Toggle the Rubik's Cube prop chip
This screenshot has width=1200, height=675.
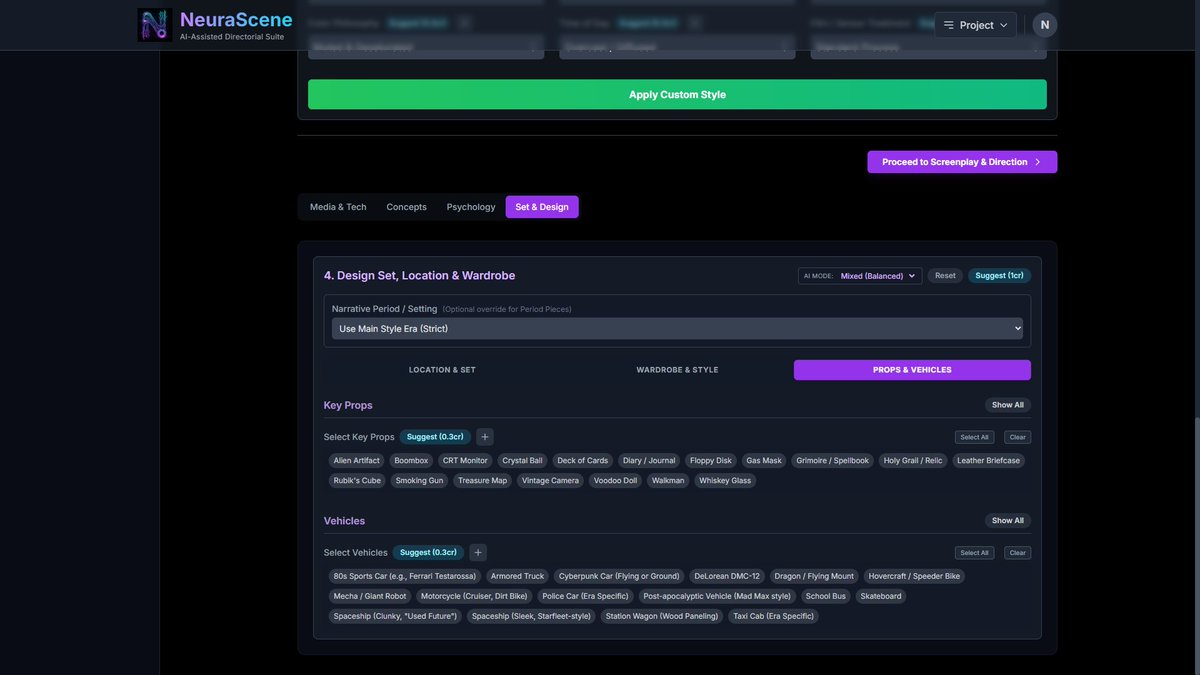357,481
